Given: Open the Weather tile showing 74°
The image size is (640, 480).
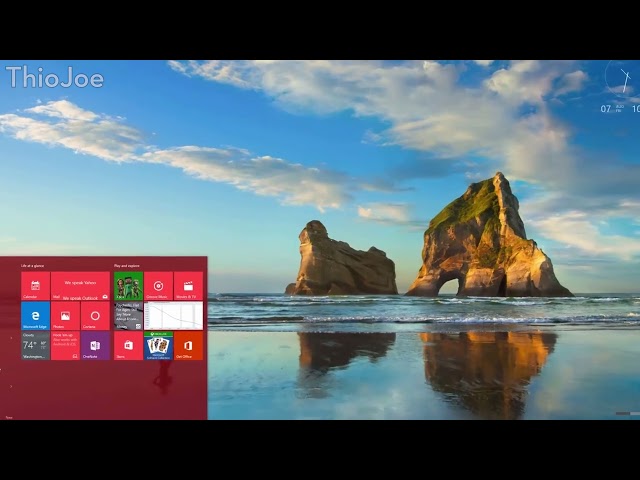Looking at the screenshot, I should click(x=36, y=346).
